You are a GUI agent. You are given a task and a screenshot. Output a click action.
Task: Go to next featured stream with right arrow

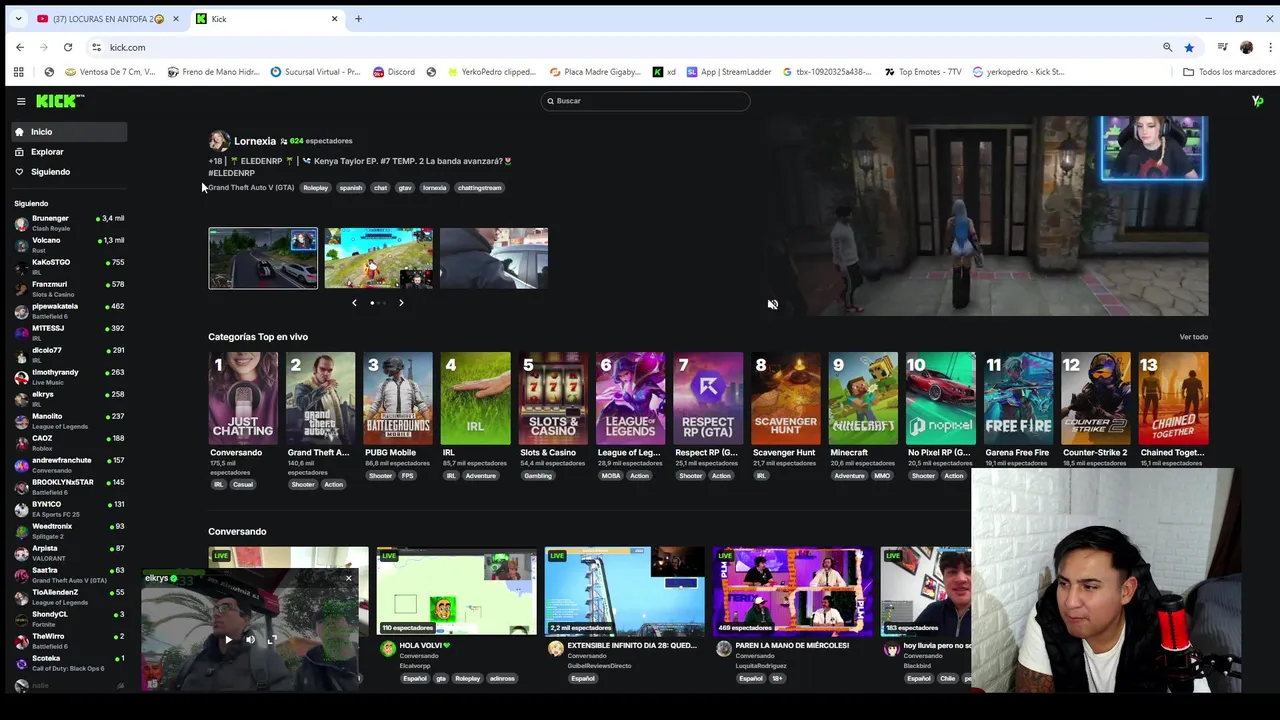[401, 302]
